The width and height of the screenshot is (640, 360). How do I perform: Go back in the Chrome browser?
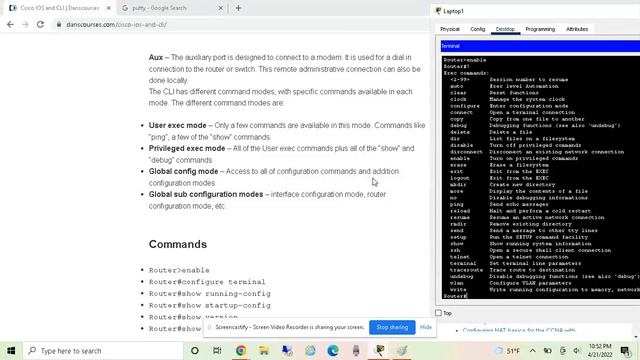pos(10,24)
